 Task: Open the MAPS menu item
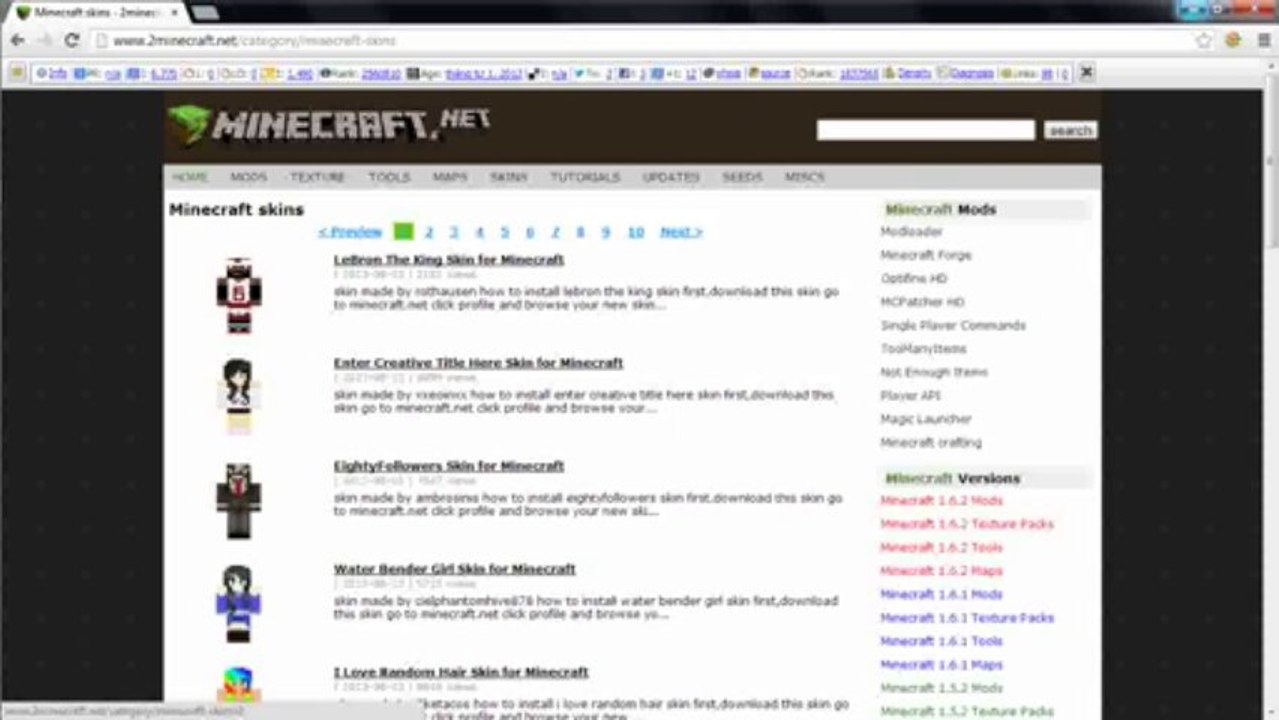[450, 177]
